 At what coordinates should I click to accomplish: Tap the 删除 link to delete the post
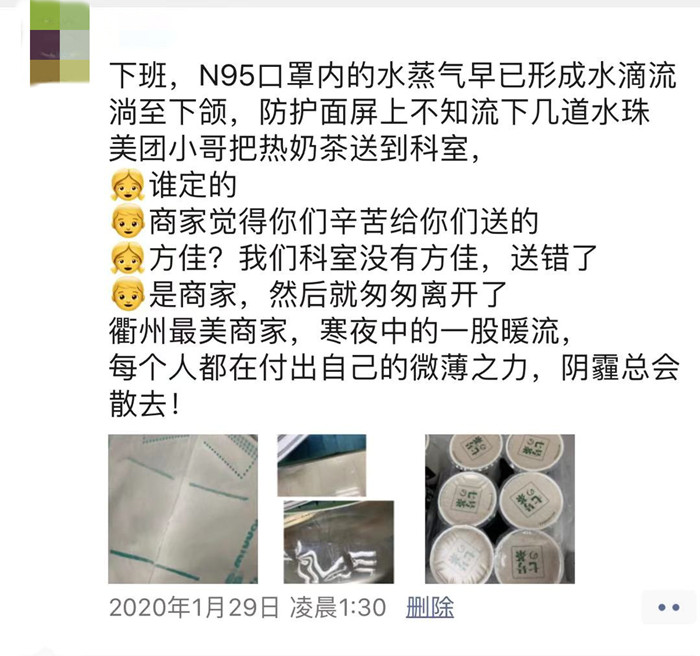(430, 607)
